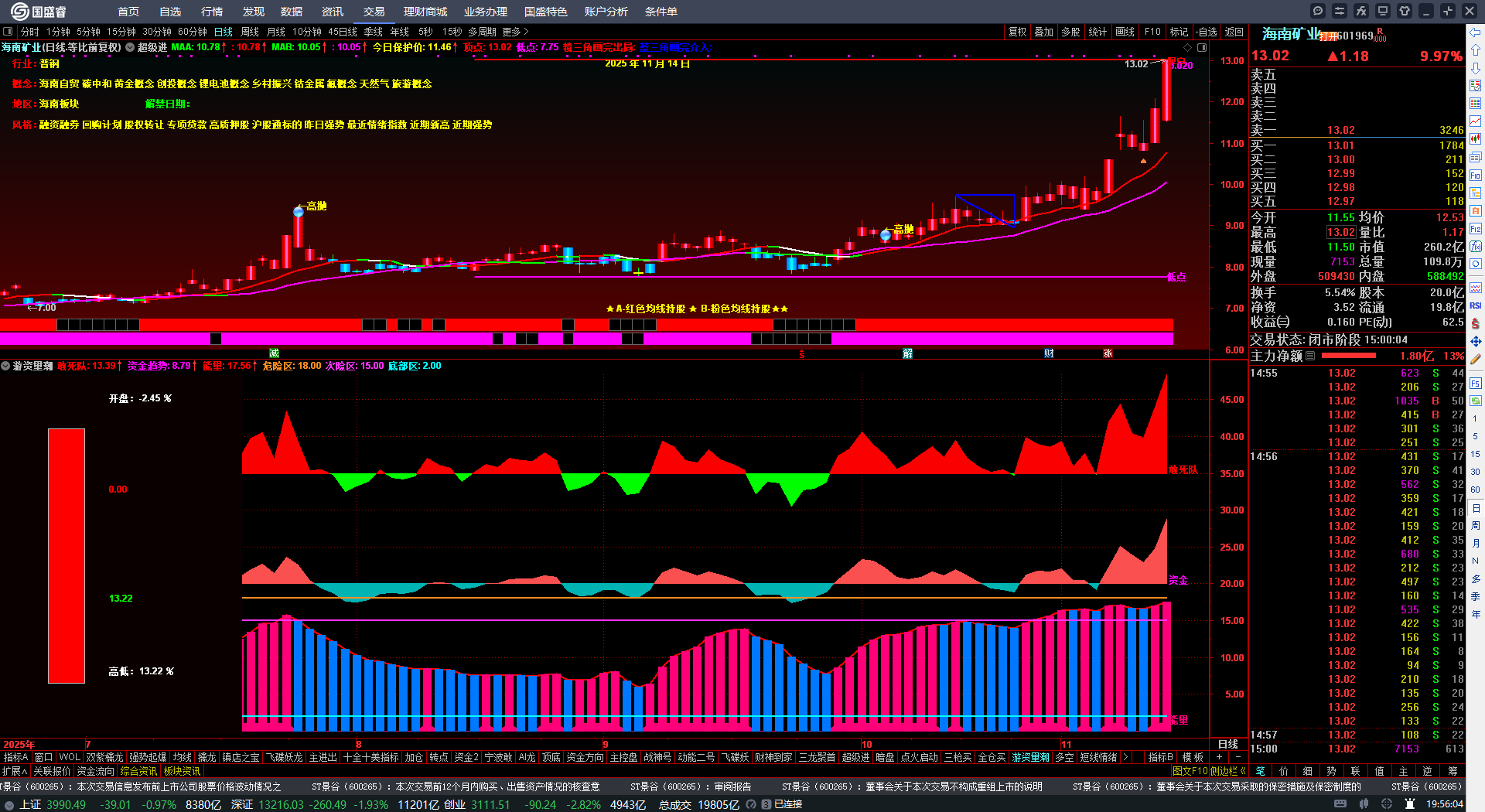The width and height of the screenshot is (1485, 812).
Task: Expand 更多 periods menu
Action: point(515,32)
